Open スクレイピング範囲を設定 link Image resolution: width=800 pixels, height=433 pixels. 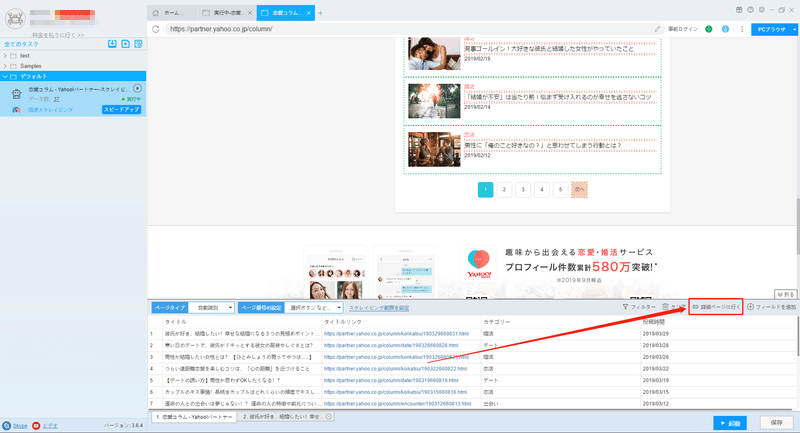379,308
